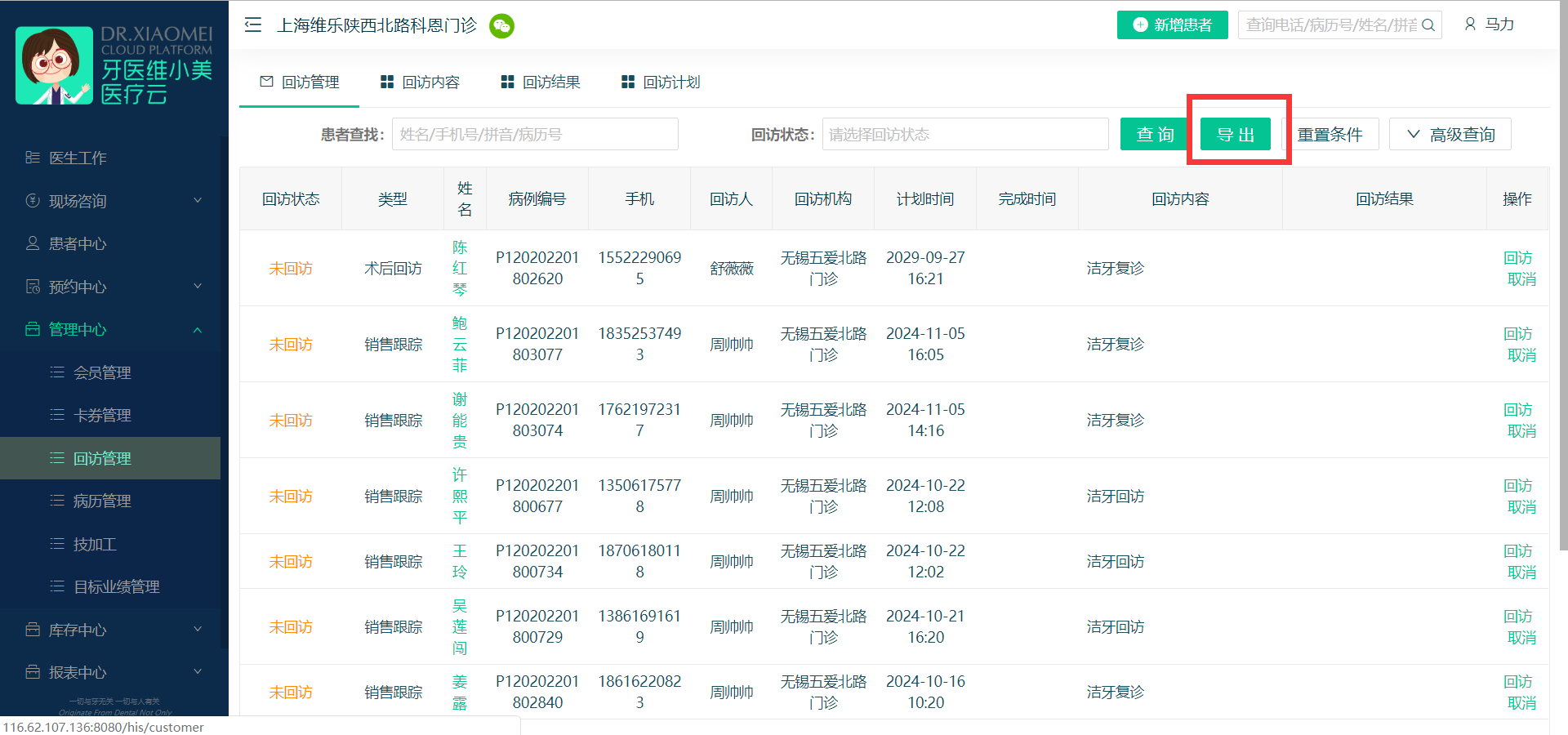Viewport: 1568px width, 735px height.
Task: Click the green WeChat icon
Action: tap(501, 26)
